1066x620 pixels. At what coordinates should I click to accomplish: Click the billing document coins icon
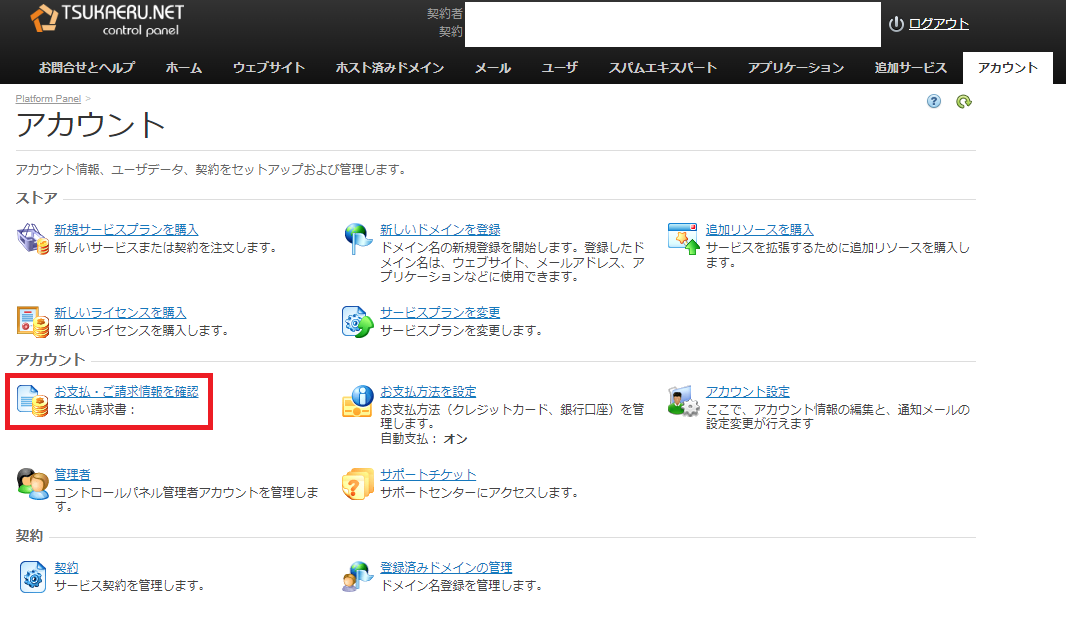coord(32,401)
